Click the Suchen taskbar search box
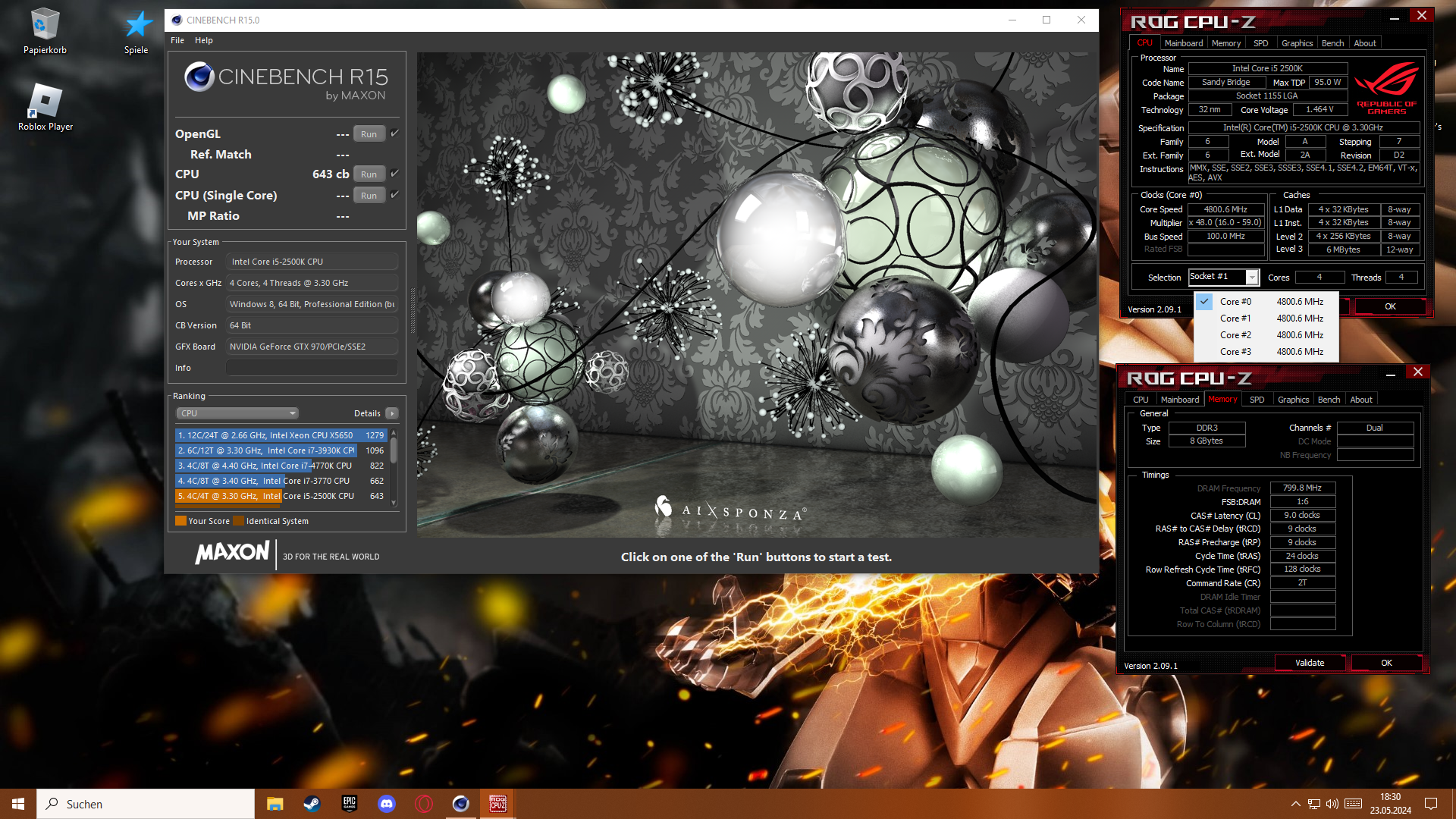This screenshot has height=819, width=1456. pyautogui.click(x=146, y=804)
